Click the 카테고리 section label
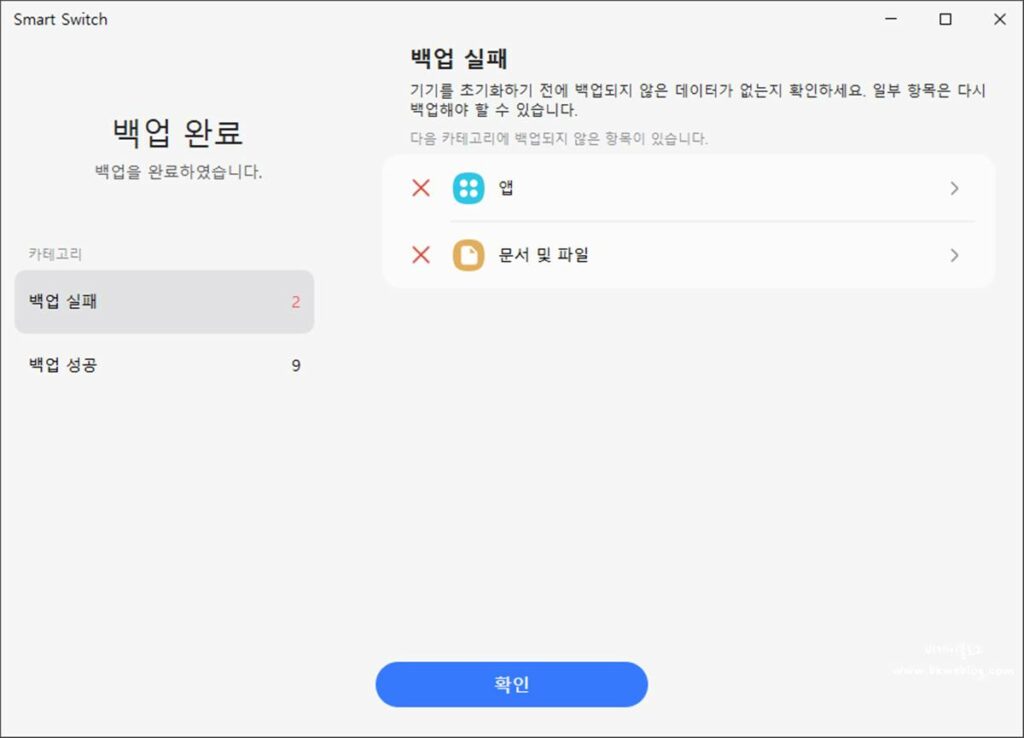This screenshot has width=1024, height=738. pos(55,254)
